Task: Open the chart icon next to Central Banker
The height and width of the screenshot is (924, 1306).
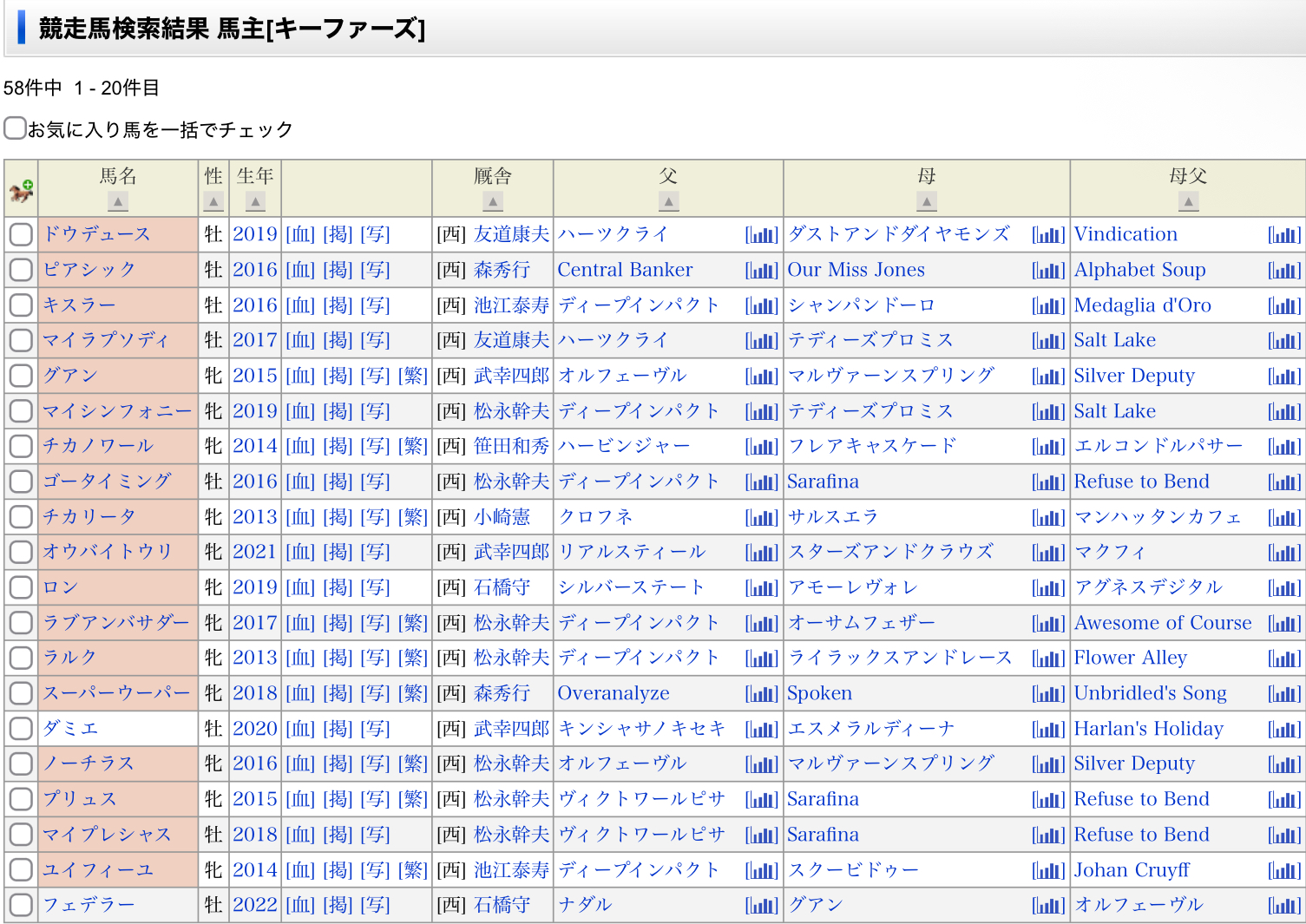Action: tap(761, 271)
